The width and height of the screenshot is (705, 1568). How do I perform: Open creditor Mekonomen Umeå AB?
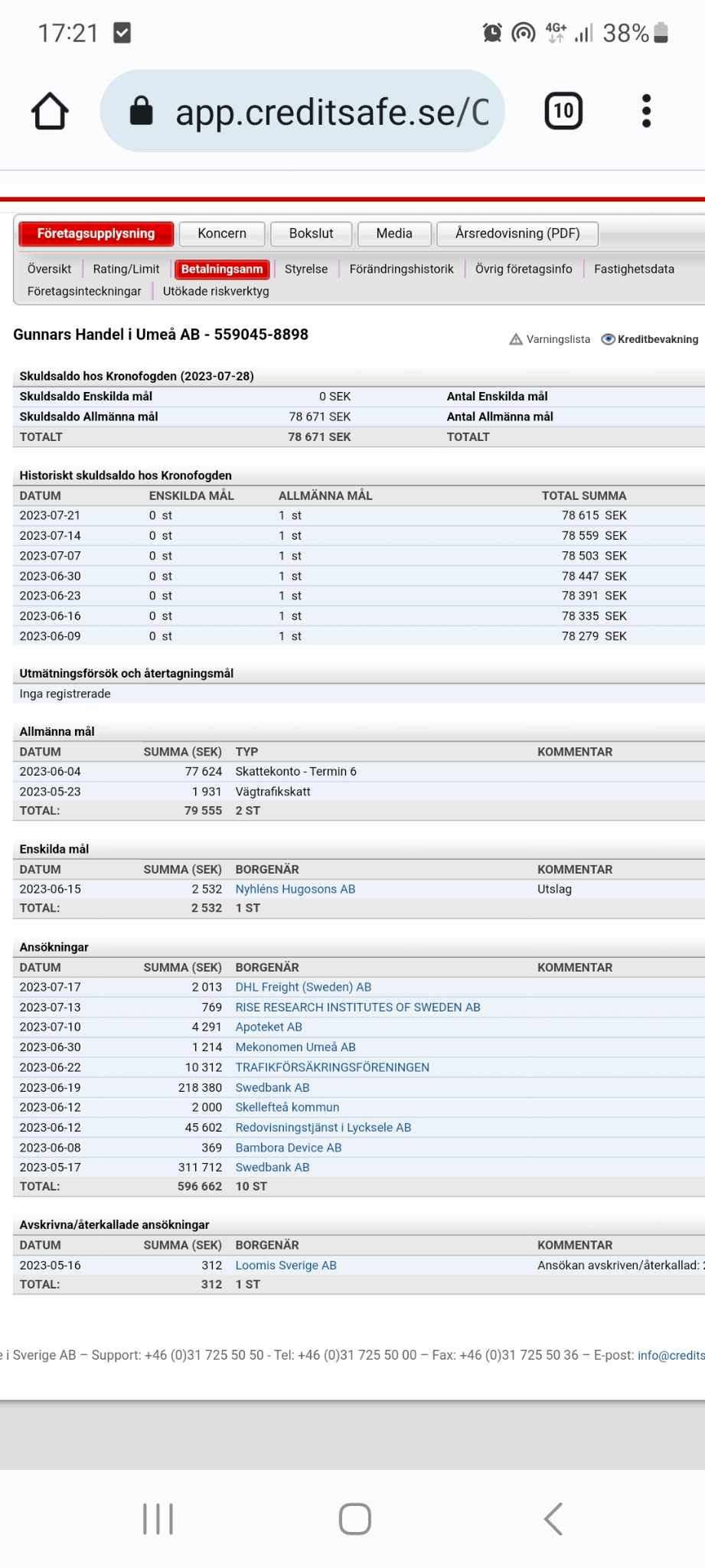(295, 1047)
